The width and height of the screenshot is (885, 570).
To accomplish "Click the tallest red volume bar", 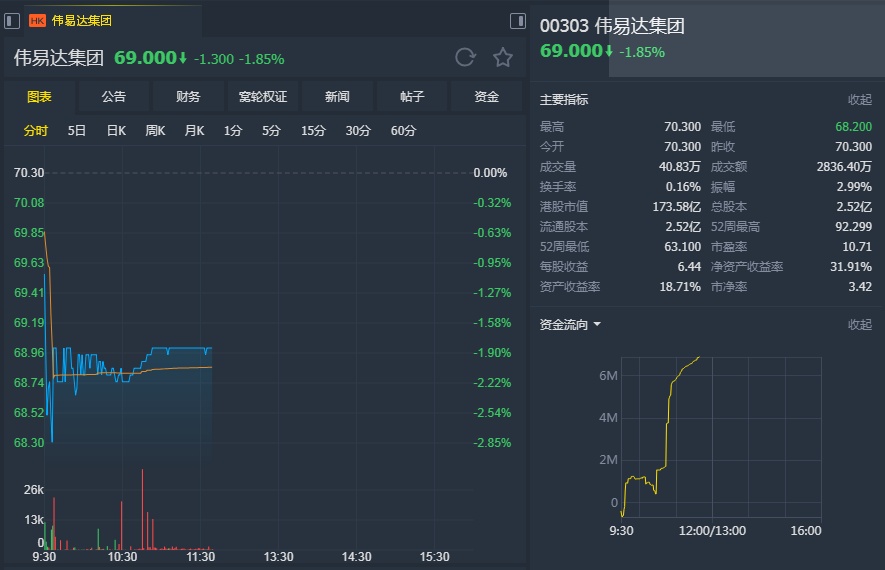I will pyautogui.click(x=142, y=509).
